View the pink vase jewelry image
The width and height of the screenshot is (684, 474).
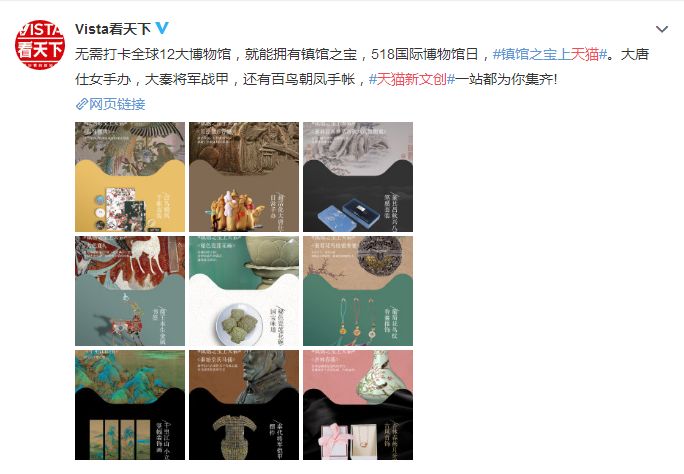(x=358, y=405)
